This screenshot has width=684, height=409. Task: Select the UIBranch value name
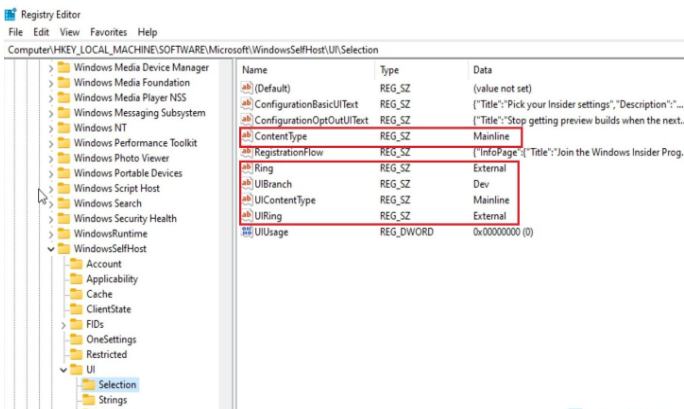click(x=273, y=184)
